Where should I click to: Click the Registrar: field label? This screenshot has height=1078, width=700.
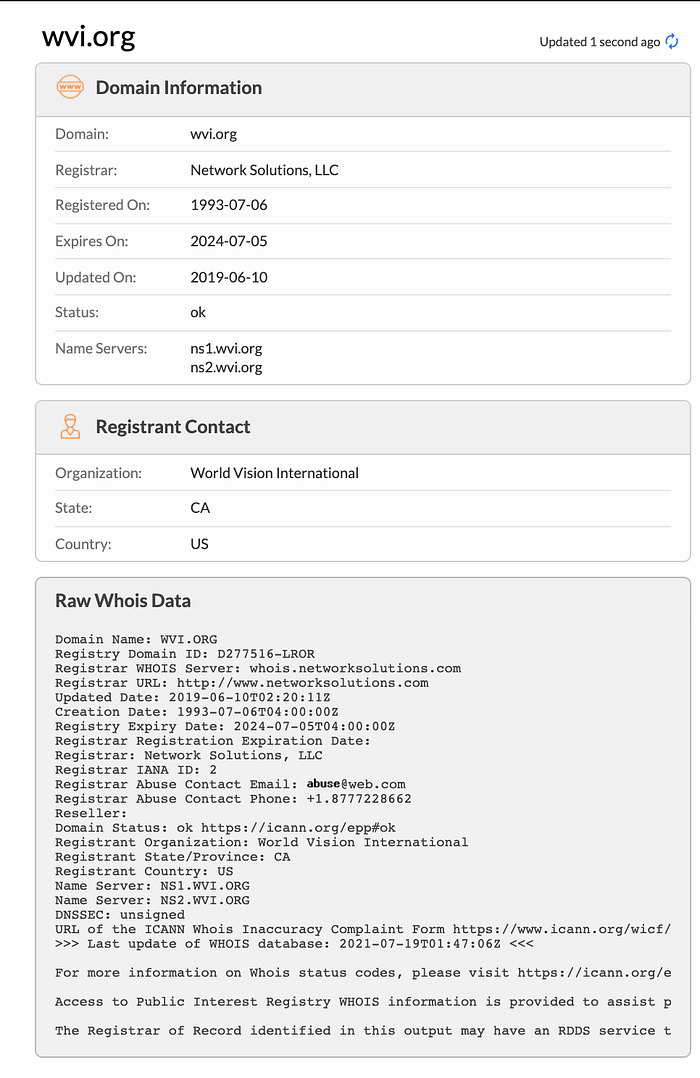86,170
